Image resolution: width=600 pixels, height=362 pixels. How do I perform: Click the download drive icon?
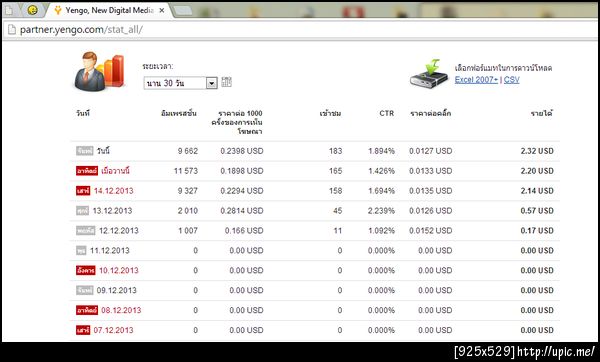tap(429, 73)
